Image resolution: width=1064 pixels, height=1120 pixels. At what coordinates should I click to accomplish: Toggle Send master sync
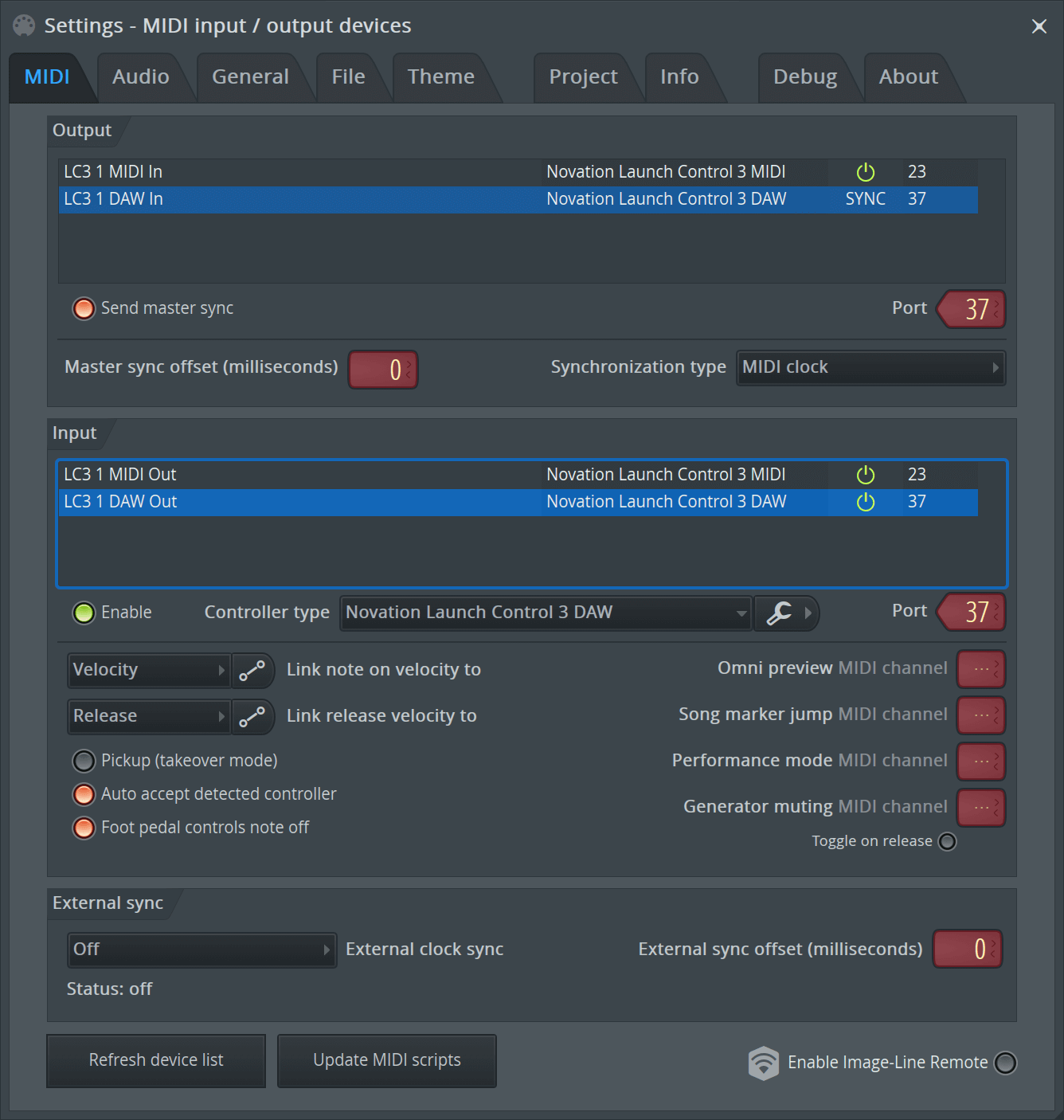[x=84, y=308]
